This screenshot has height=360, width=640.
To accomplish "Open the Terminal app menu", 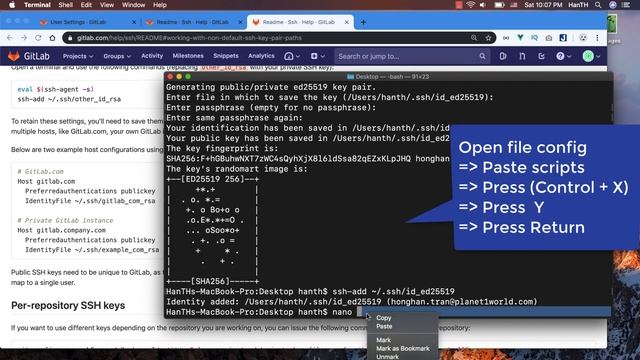I will click(x=37, y=5).
